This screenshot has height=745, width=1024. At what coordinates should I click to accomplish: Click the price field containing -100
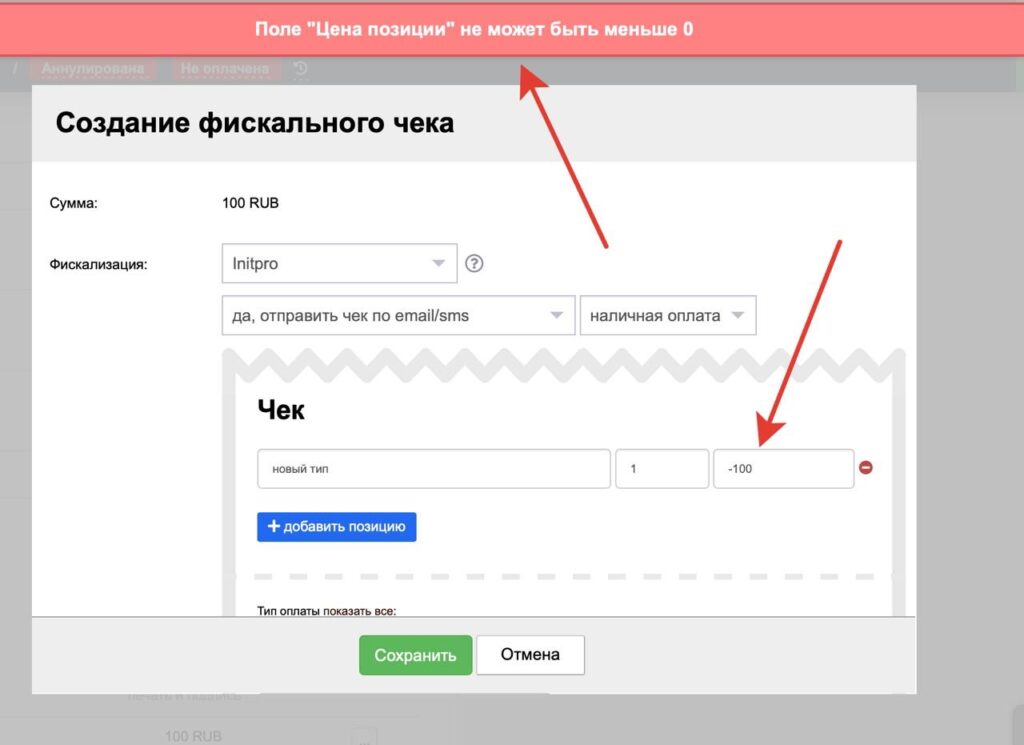point(783,468)
